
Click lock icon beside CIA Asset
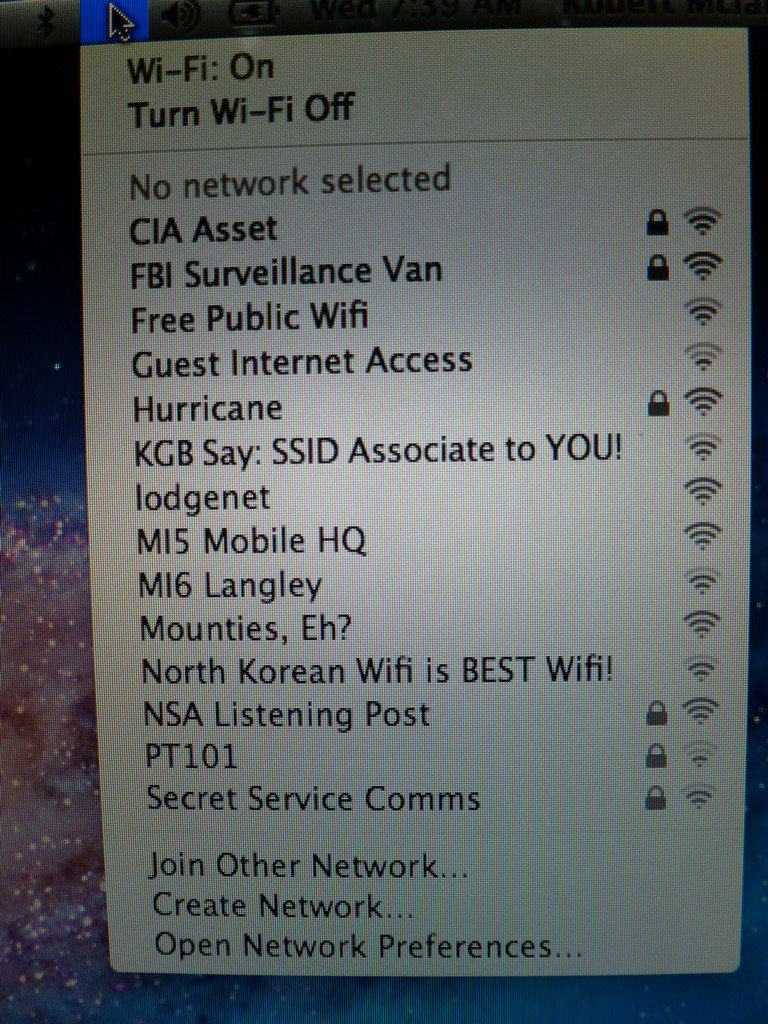coord(658,223)
